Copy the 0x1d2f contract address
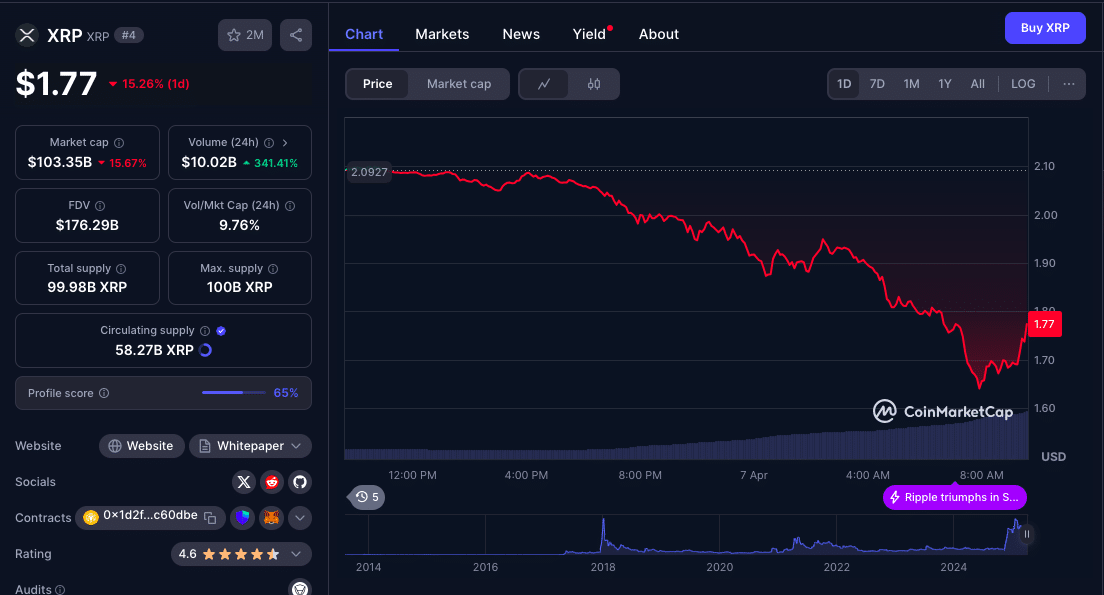The image size is (1104, 595). tap(210, 517)
